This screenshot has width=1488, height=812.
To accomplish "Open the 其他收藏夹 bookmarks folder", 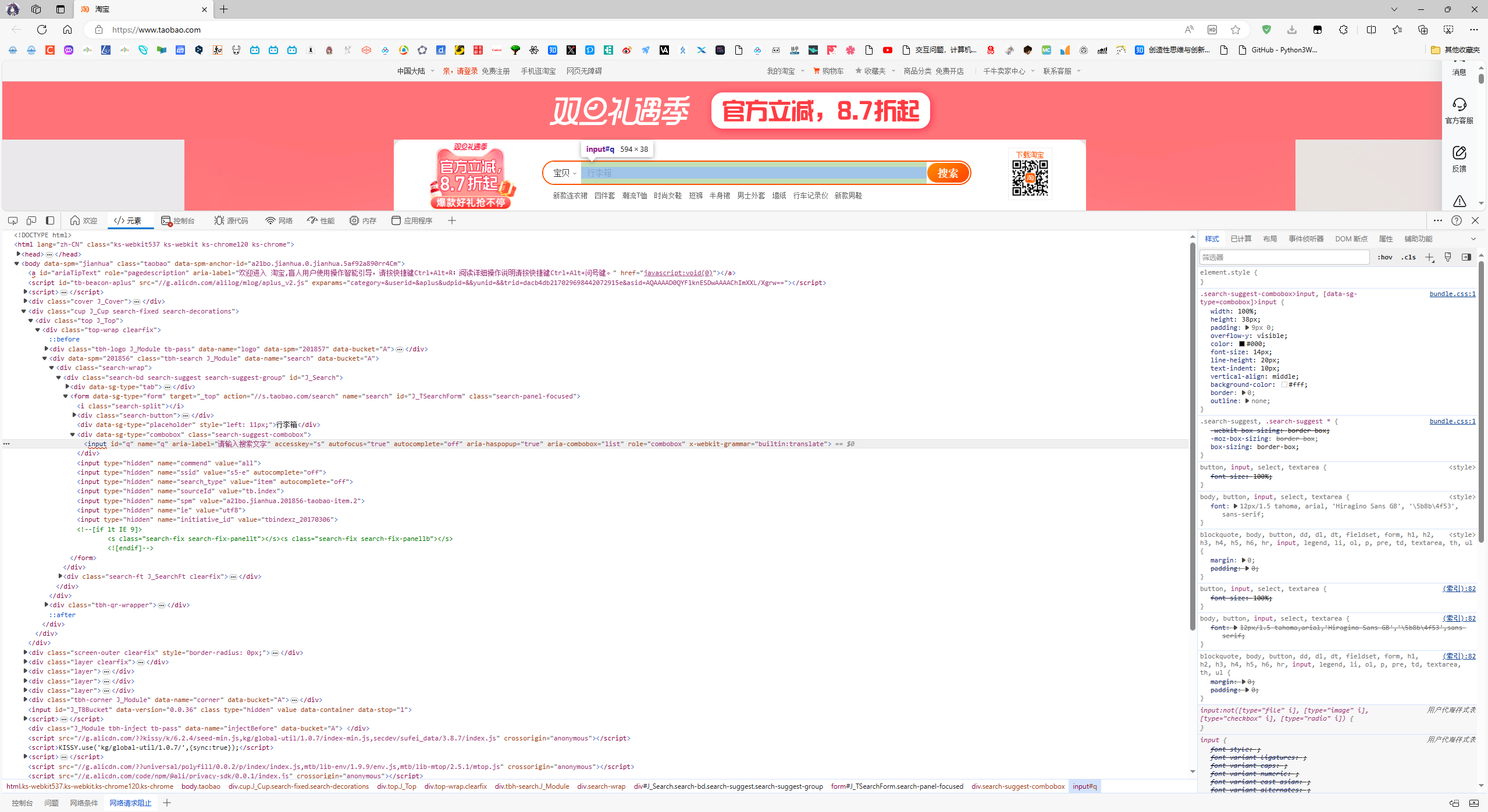I will coord(1455,50).
